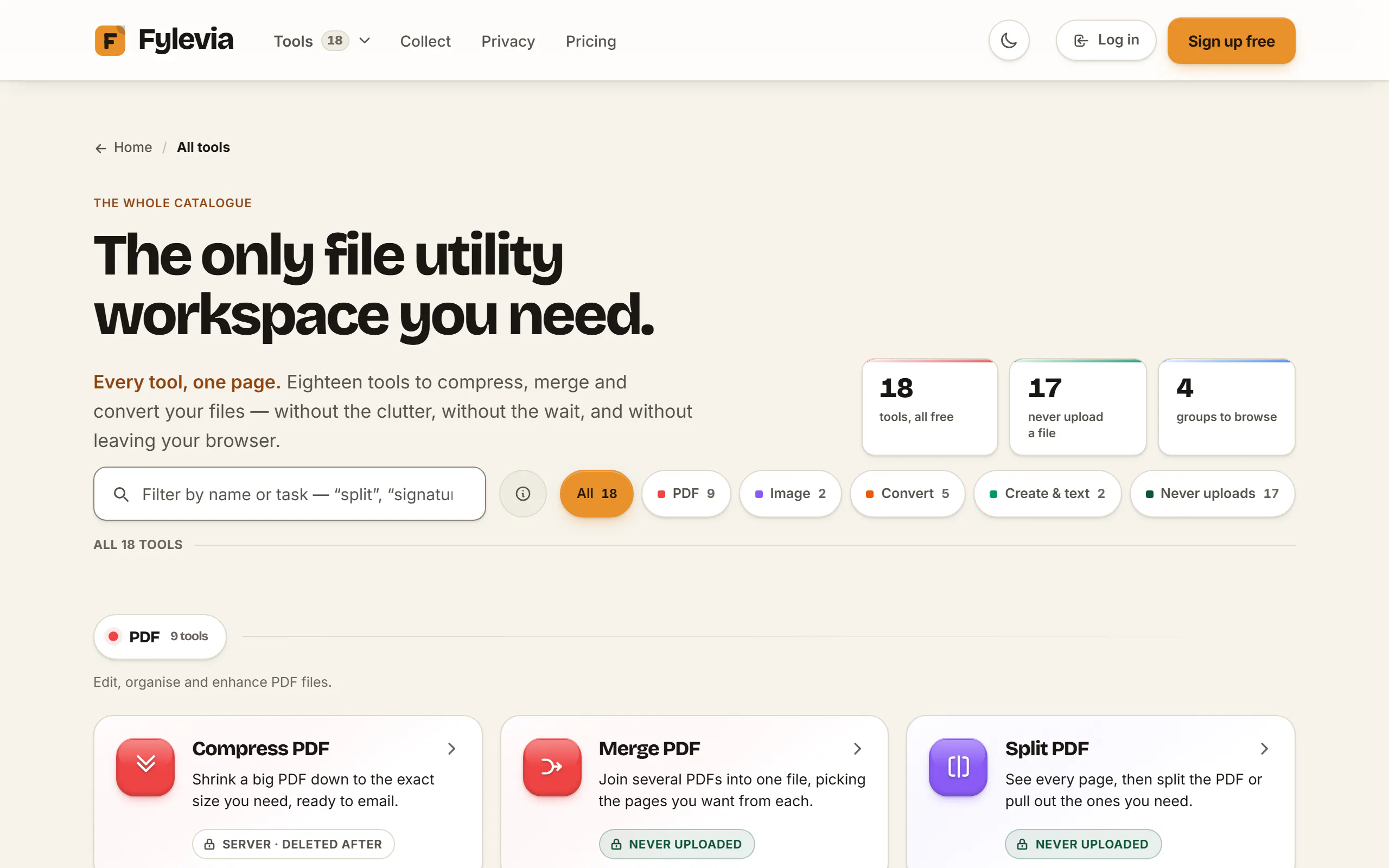Click the lock icon on Merge PDF badge
The image size is (1389, 868).
[616, 844]
